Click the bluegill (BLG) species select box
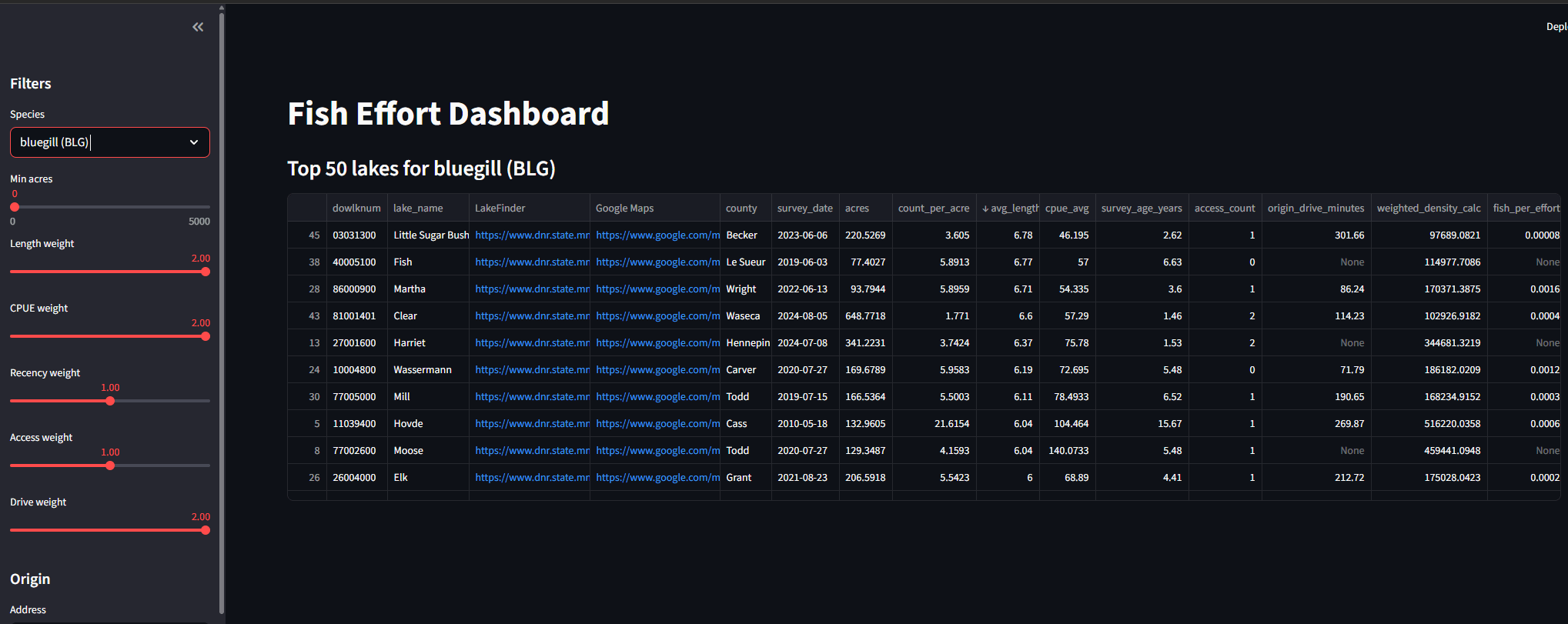Image resolution: width=1568 pixels, height=624 pixels. [100, 142]
